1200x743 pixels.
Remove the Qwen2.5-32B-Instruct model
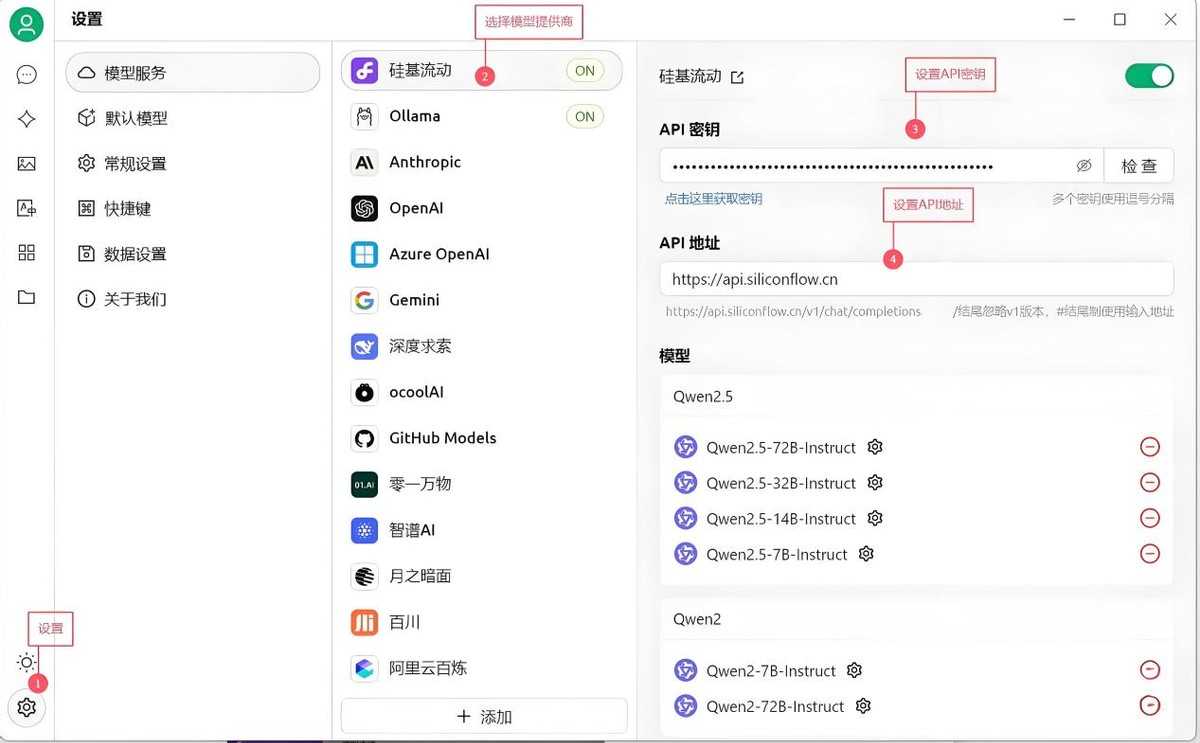(1149, 483)
